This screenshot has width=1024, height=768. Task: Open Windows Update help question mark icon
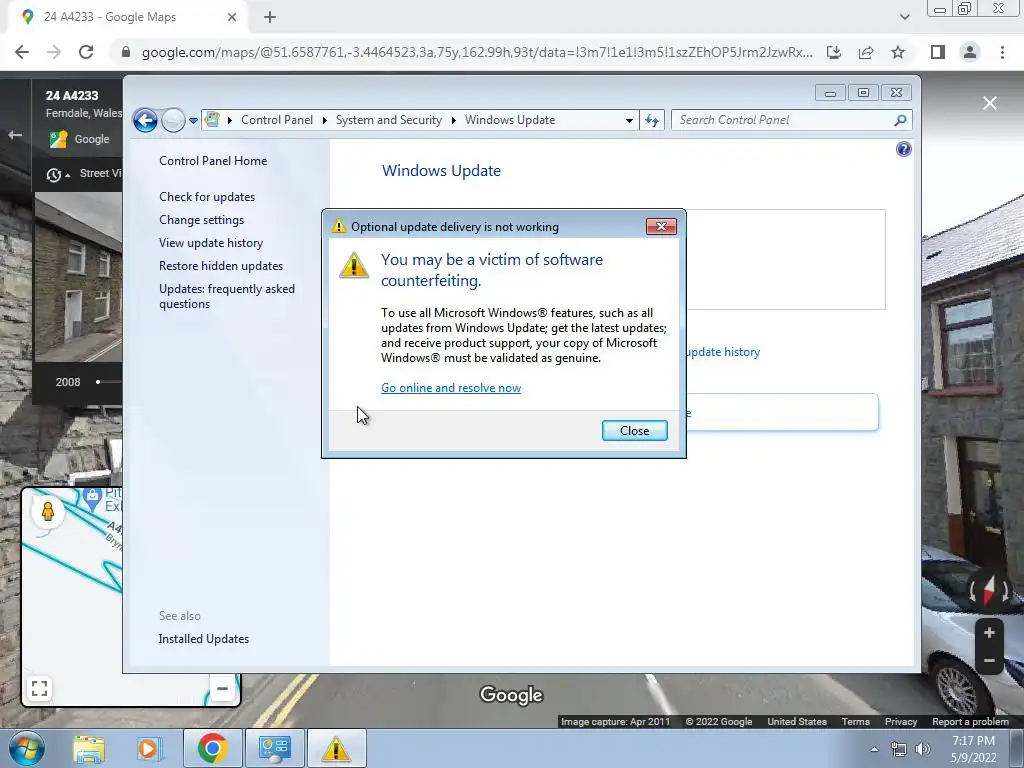(x=904, y=150)
